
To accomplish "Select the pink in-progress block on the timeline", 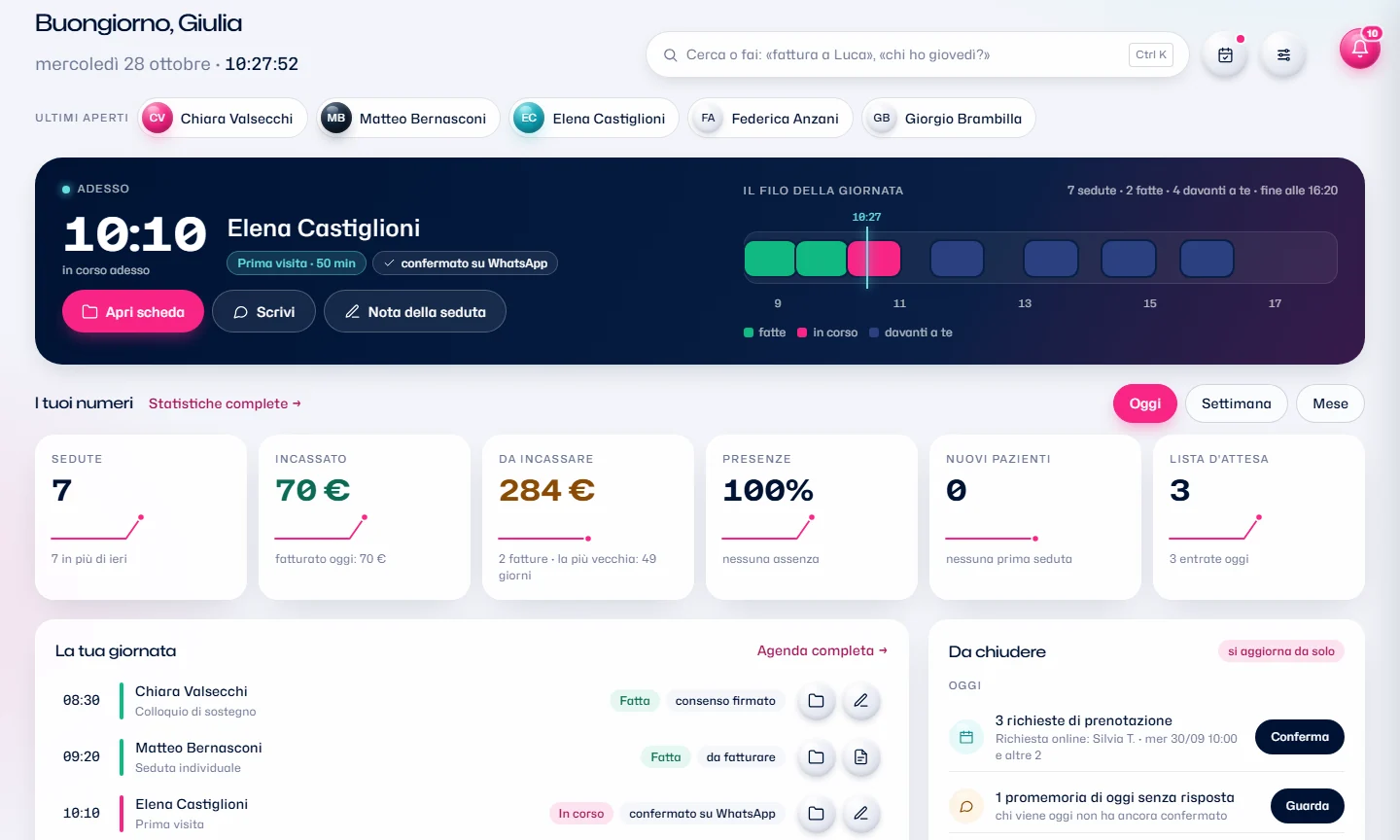I will (x=874, y=259).
